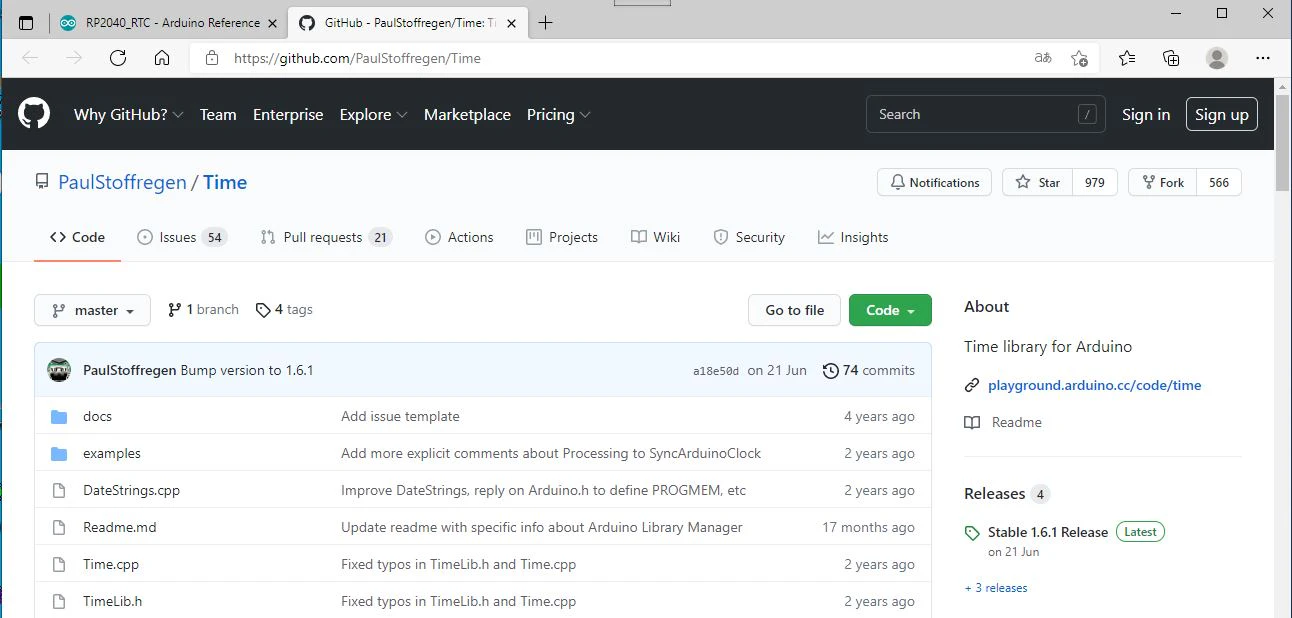Go to browser home page icon

[x=162, y=58]
